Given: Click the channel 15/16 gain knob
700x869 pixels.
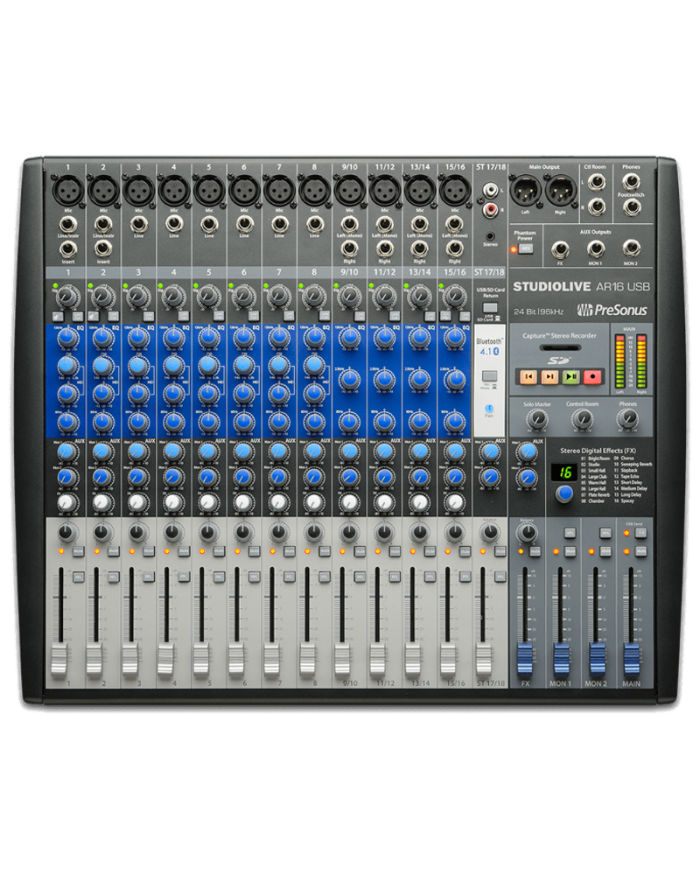Looking at the screenshot, I should [454, 297].
